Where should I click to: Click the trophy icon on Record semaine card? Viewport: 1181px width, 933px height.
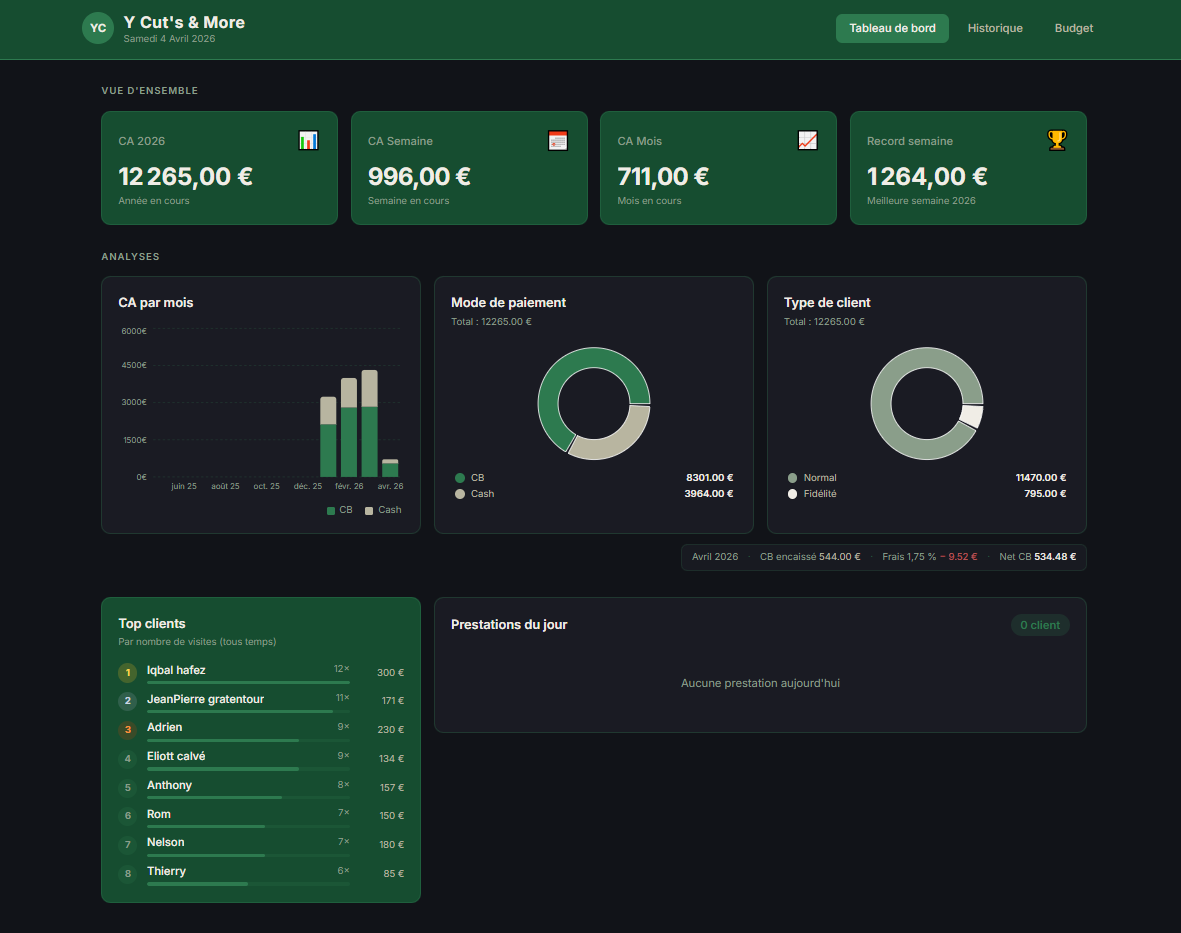(1057, 140)
